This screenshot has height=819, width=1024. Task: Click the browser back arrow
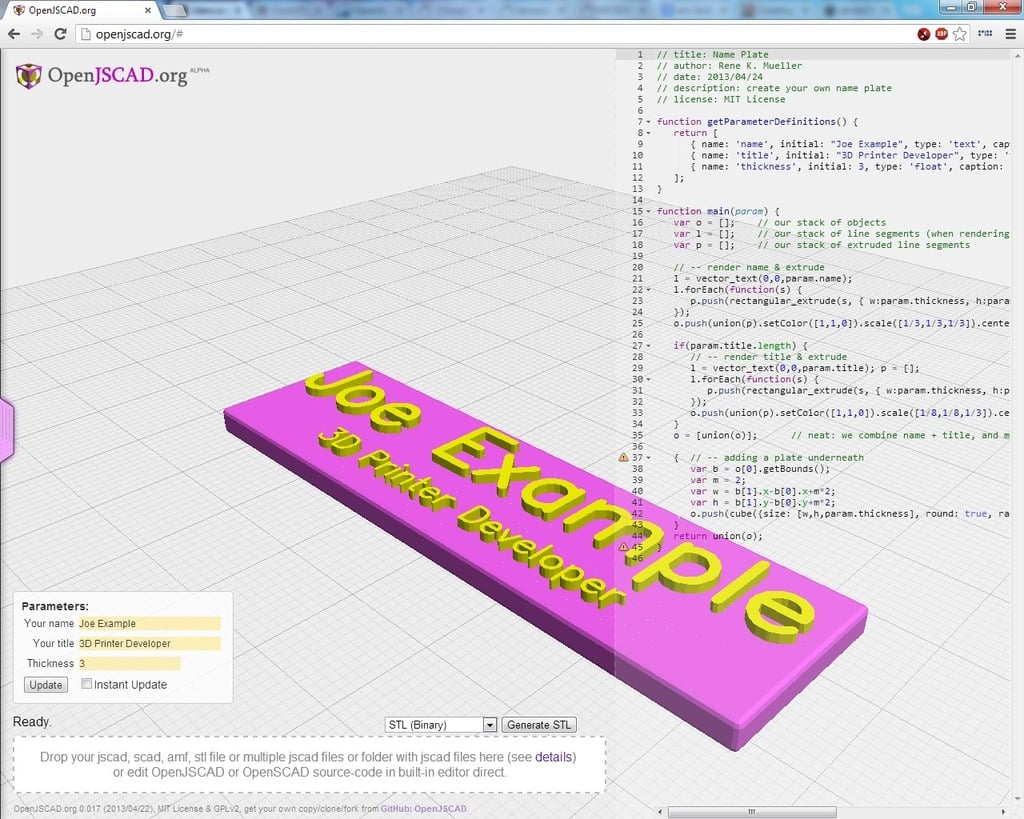13,34
